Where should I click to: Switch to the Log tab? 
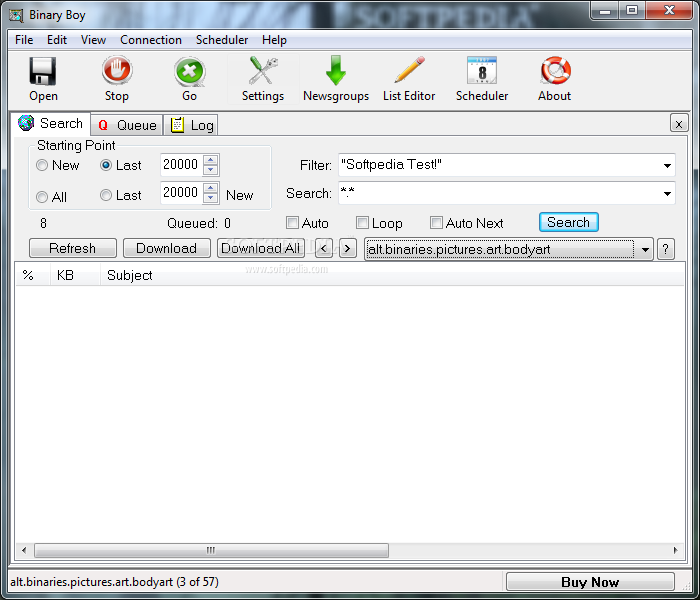191,125
